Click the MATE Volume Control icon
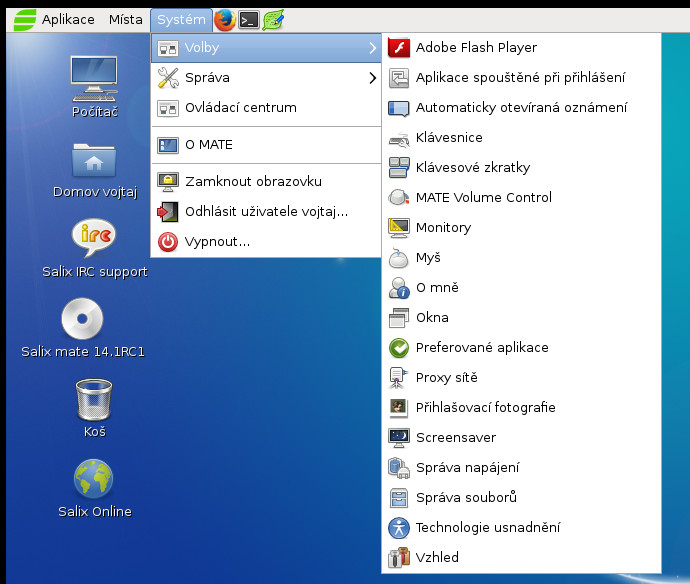Viewport: 690px width, 584px height. pyautogui.click(x=399, y=198)
